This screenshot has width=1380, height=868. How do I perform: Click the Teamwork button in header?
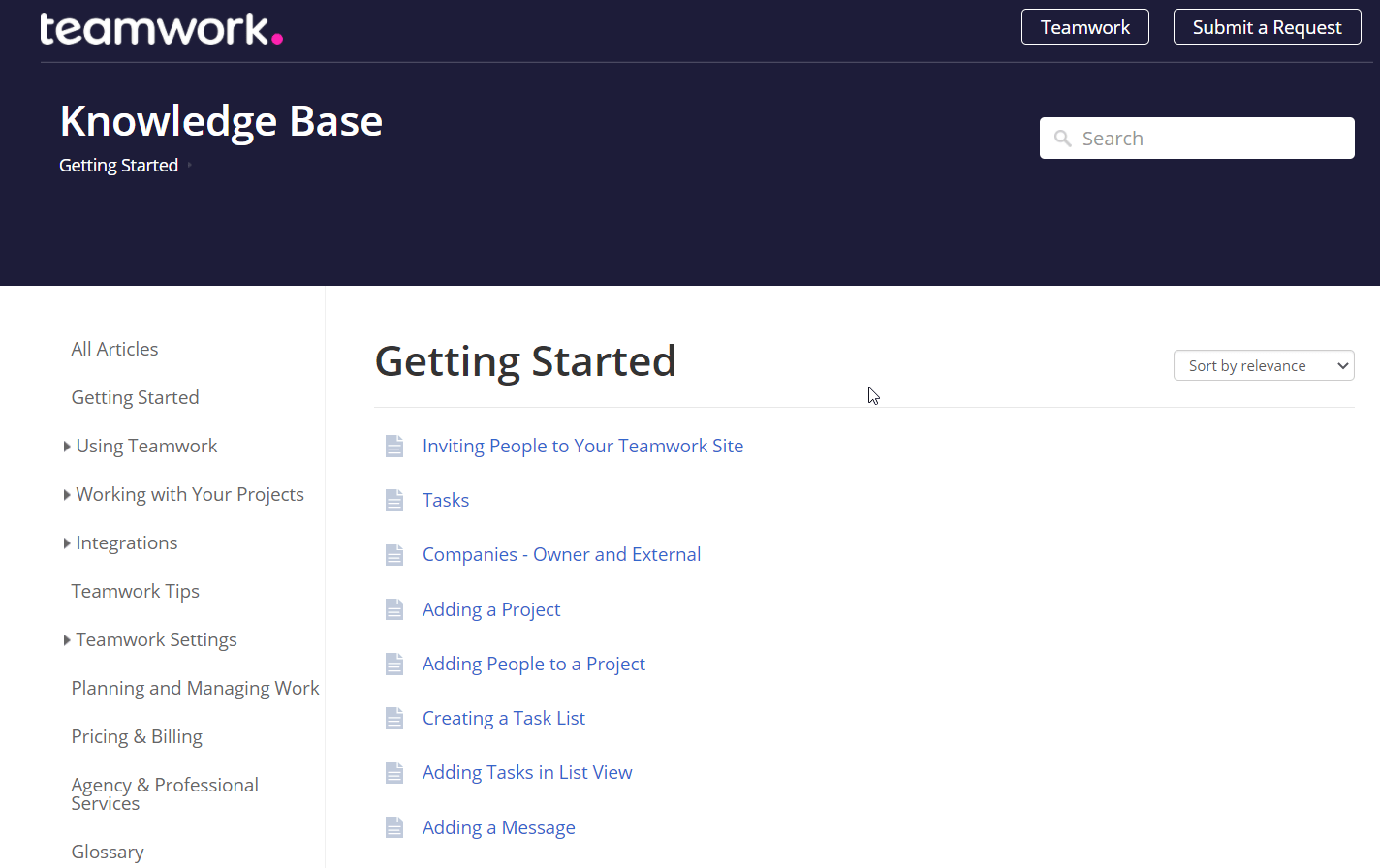[1085, 27]
